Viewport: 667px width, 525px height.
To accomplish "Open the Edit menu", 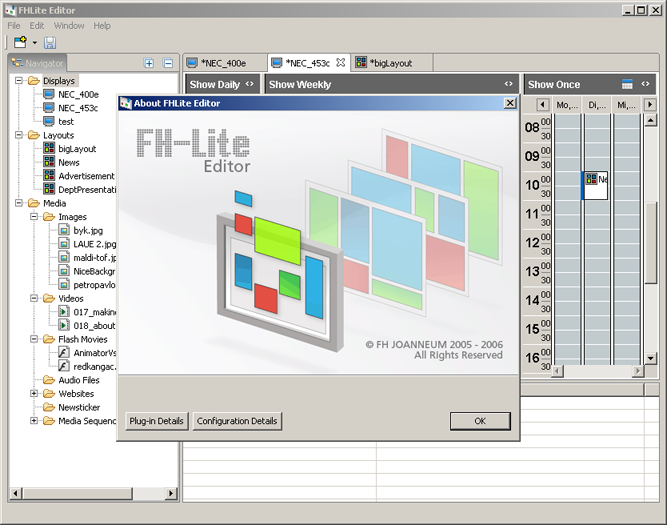I will [x=37, y=26].
